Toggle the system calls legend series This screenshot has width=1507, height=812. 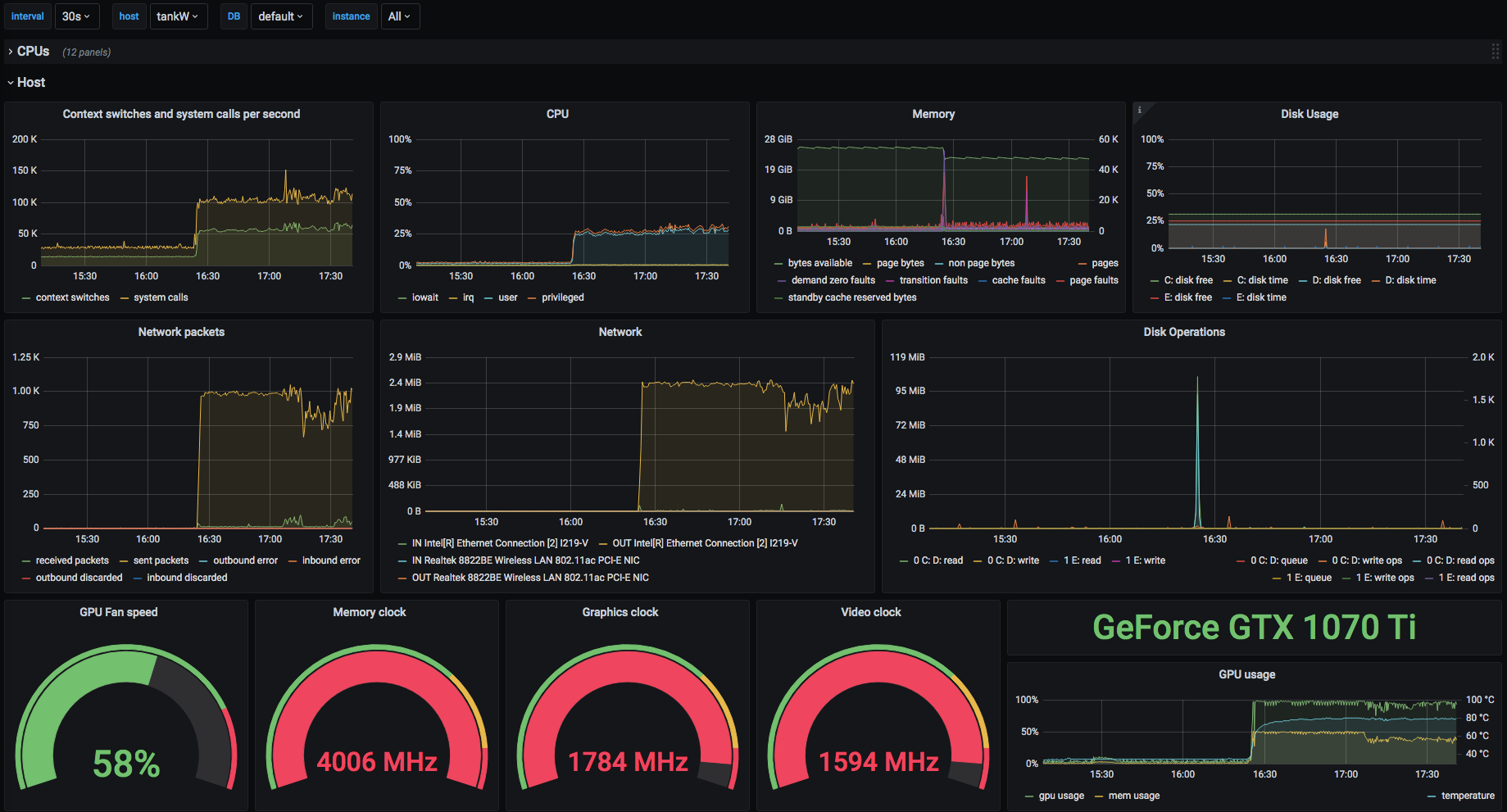click(161, 297)
